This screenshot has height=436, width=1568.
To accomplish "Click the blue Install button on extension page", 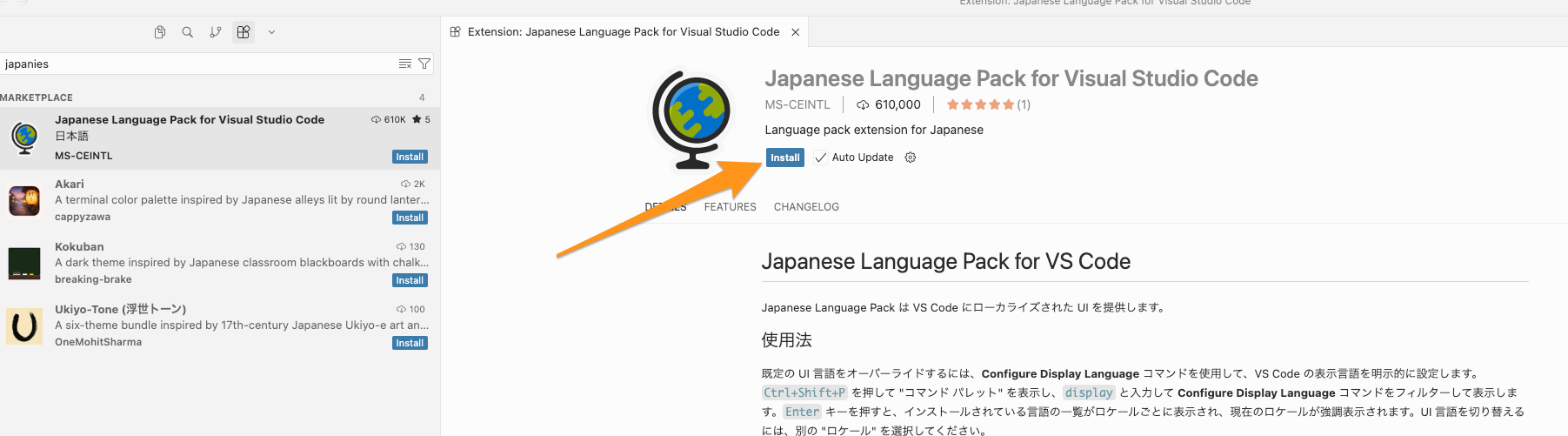I will (x=784, y=158).
